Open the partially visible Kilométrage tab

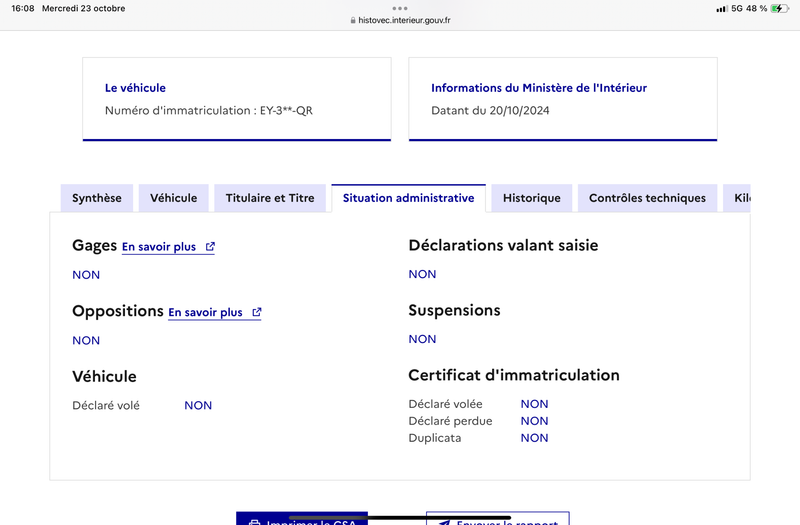pyautogui.click(x=737, y=198)
